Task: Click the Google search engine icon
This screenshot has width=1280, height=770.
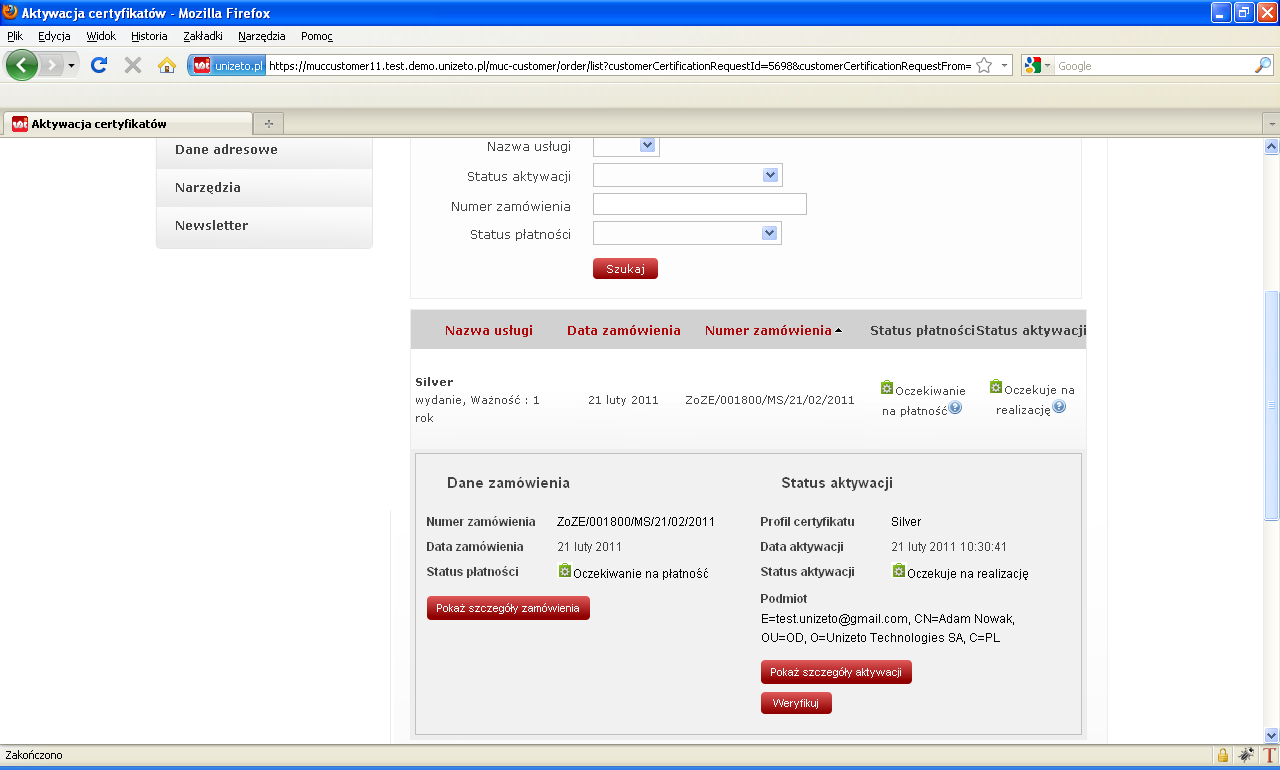Action: [x=1033, y=66]
